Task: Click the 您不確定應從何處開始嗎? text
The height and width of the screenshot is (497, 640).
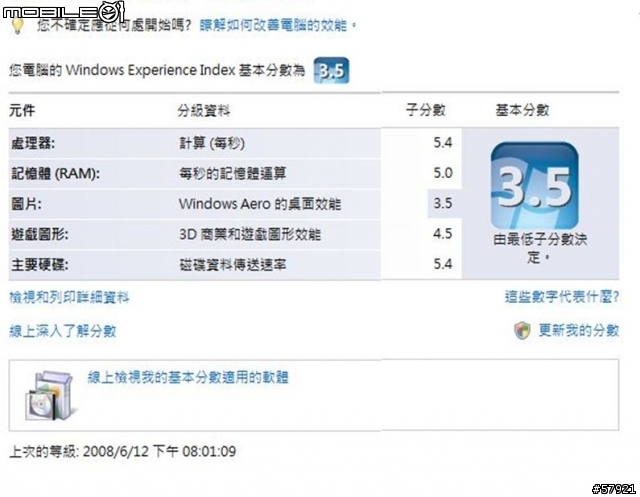Action: click(x=114, y=25)
